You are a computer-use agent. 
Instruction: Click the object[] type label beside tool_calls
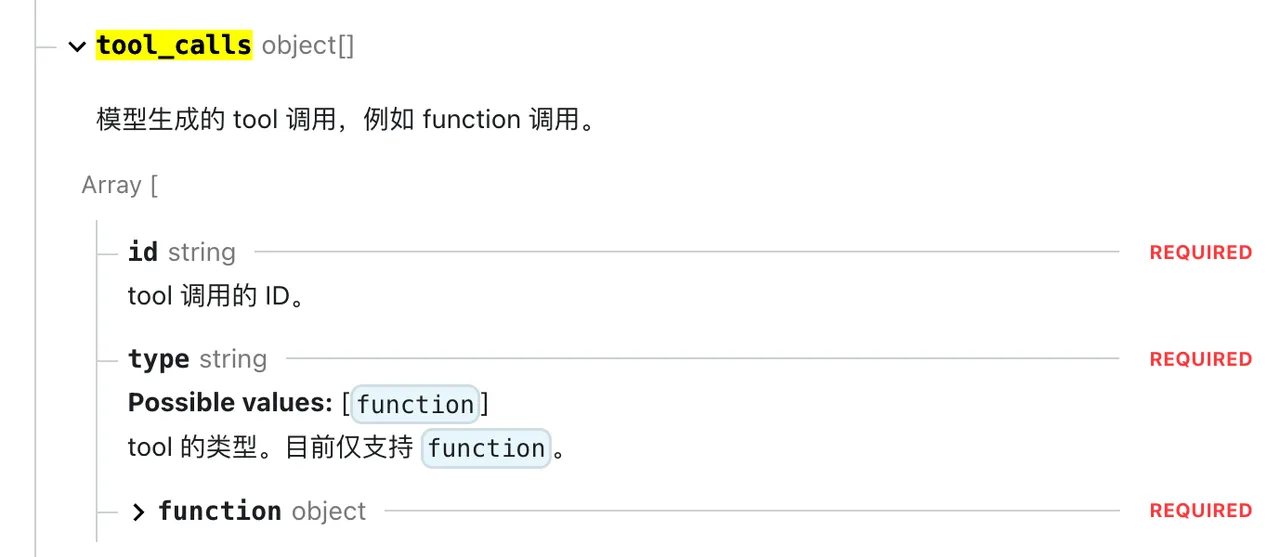coord(308,46)
